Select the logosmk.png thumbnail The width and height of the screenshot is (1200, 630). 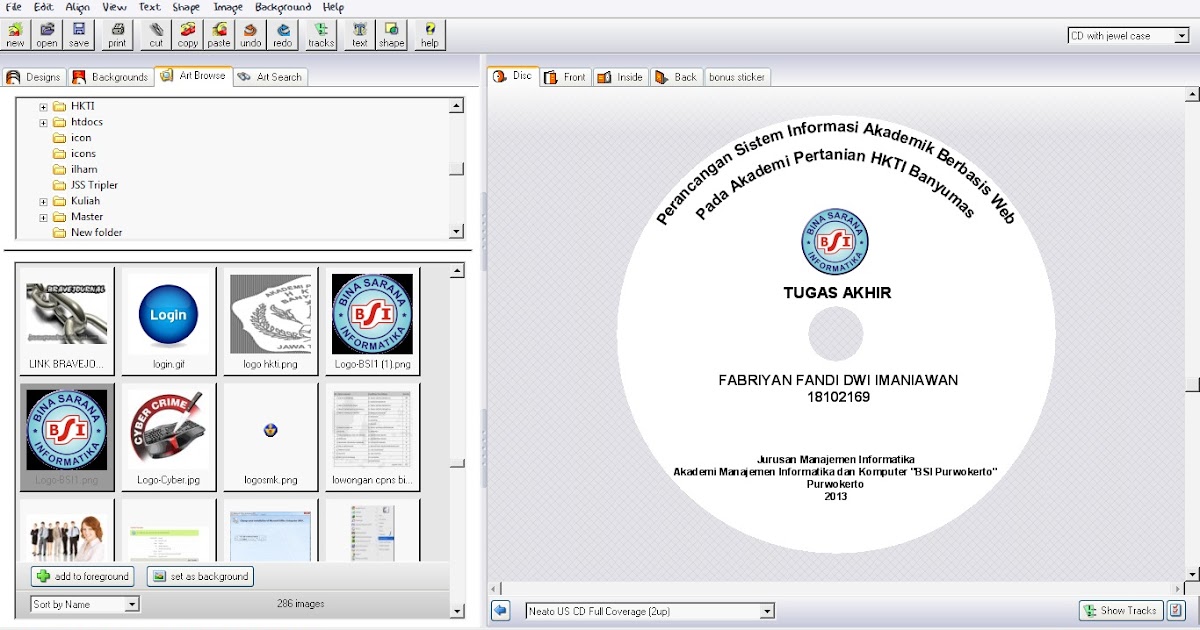tap(270, 437)
